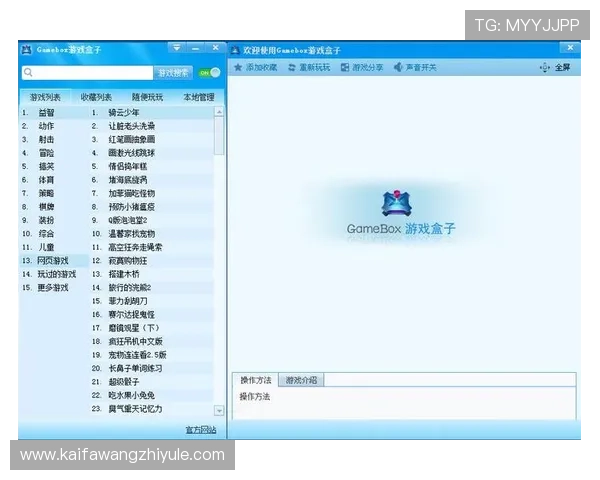Select category 冒险

coord(55,153)
